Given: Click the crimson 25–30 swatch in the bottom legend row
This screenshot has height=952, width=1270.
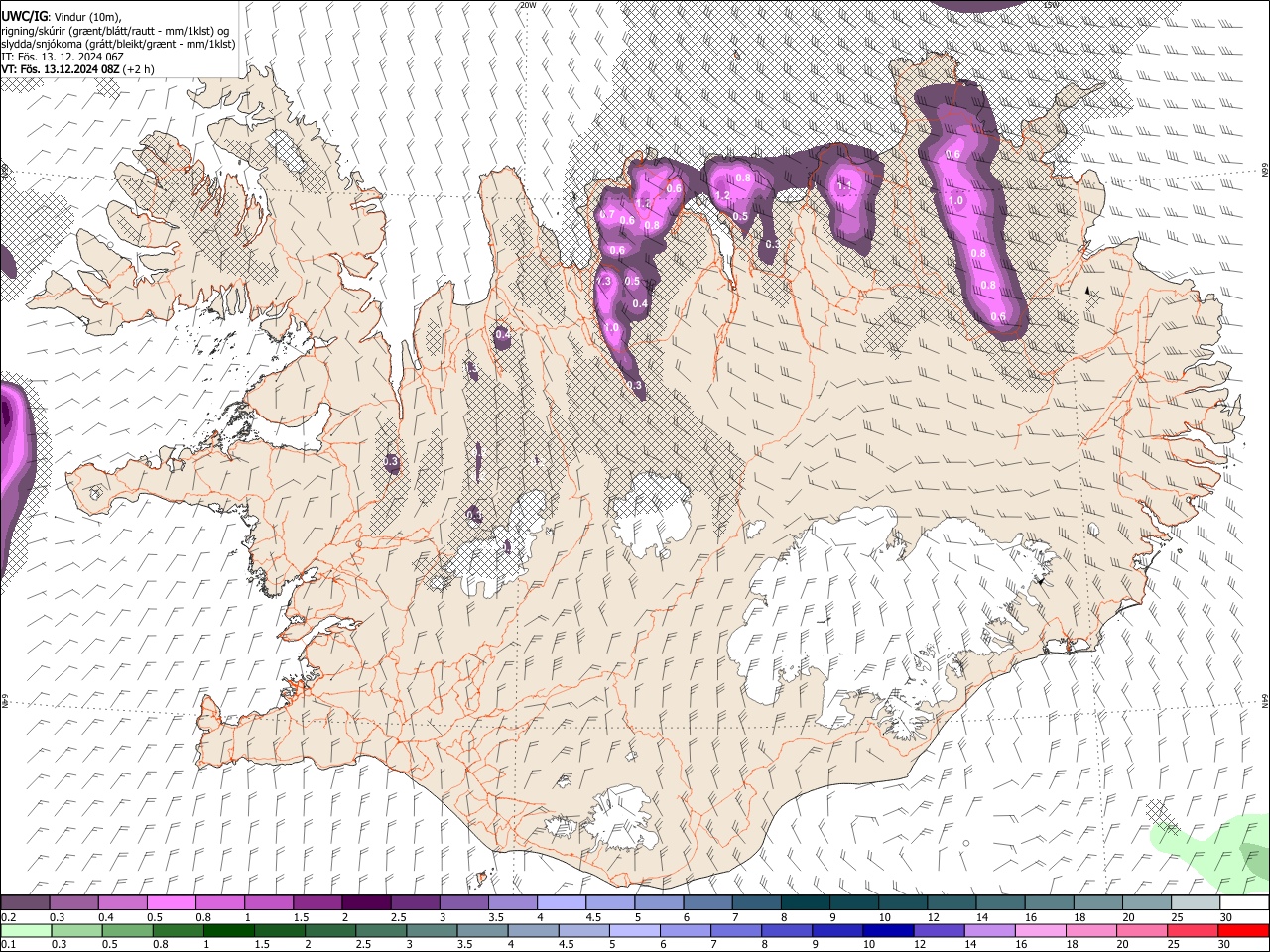Looking at the screenshot, I should pos(1193,931).
